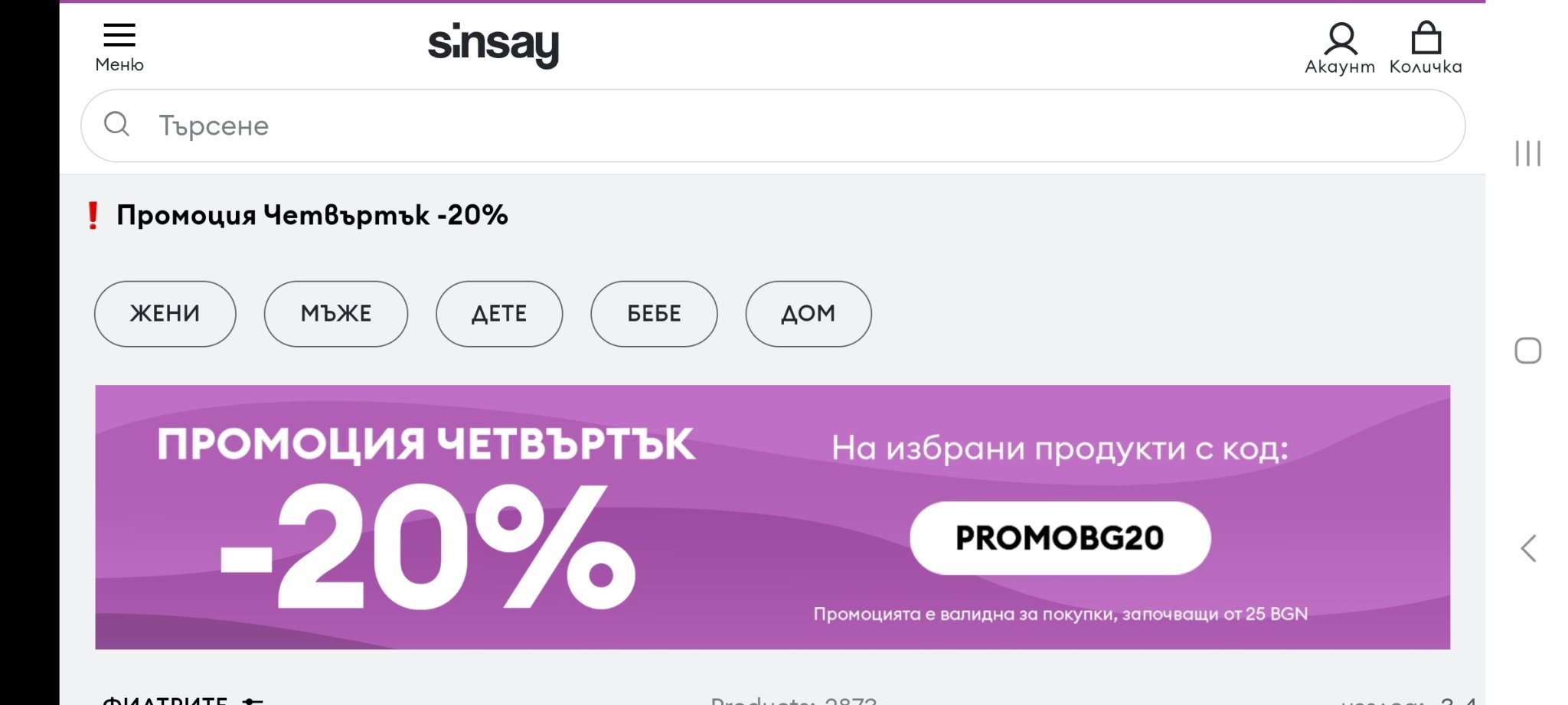Select the ДОМ category
This screenshot has height=705, width=1568.
(x=808, y=314)
